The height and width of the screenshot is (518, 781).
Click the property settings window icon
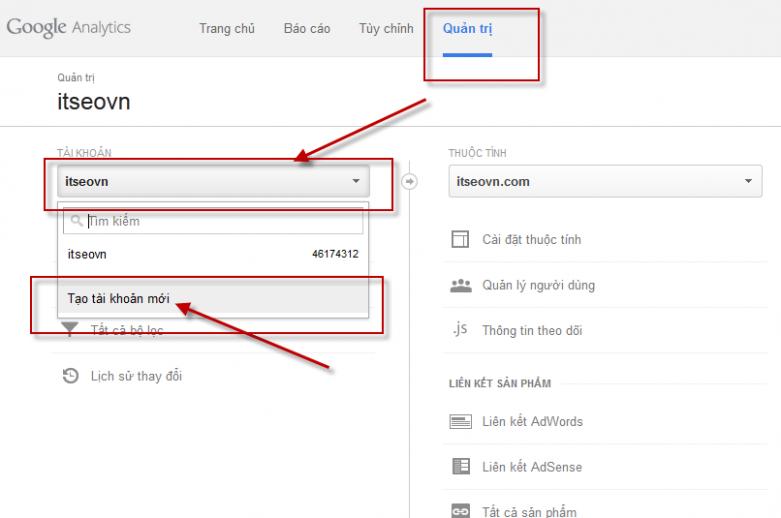pos(460,239)
